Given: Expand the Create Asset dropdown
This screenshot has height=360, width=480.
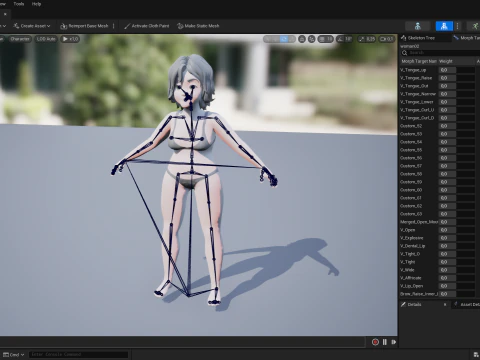Looking at the screenshot, I should click(32, 26).
